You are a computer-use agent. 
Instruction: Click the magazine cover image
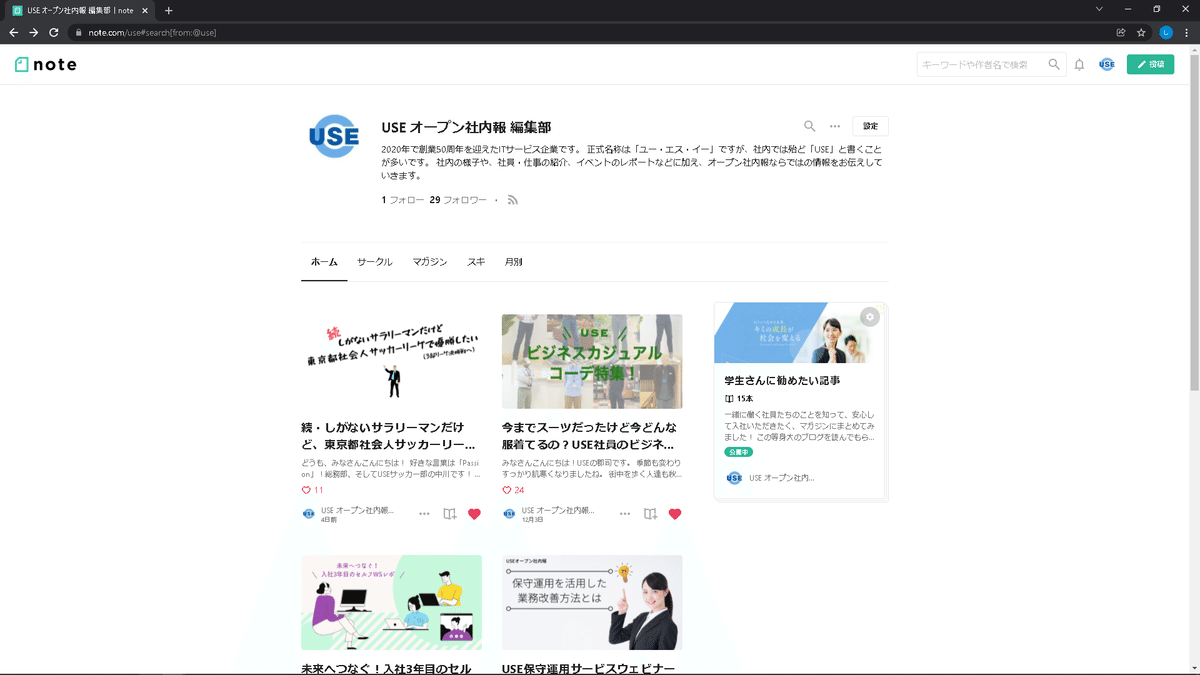(800, 333)
